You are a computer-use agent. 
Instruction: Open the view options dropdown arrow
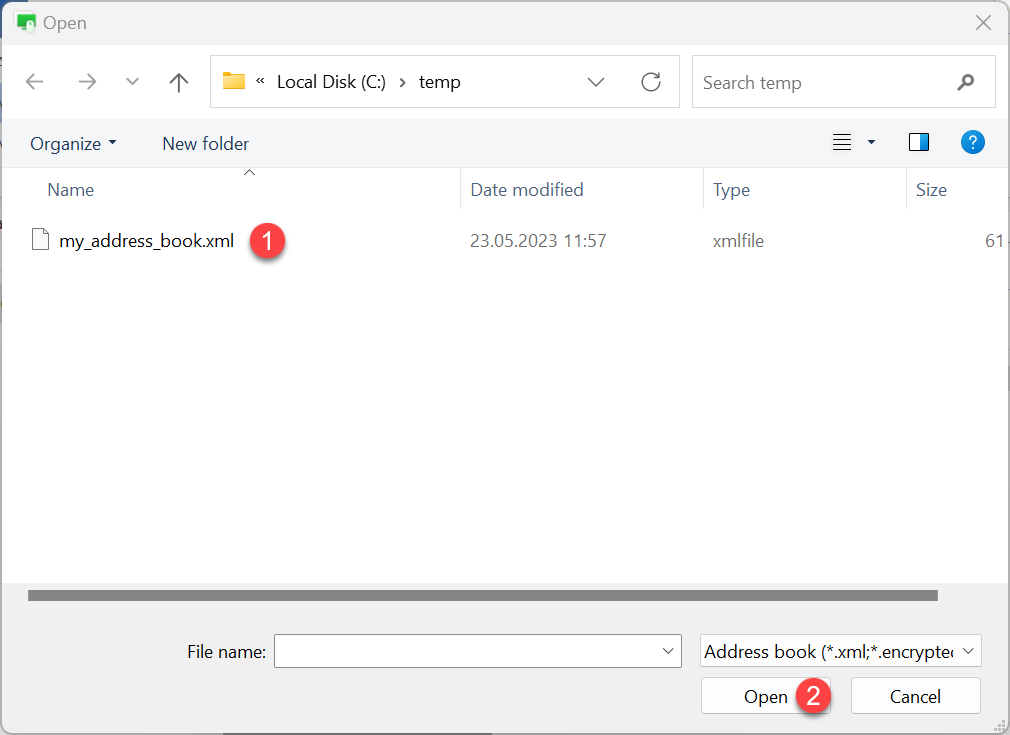(x=871, y=143)
